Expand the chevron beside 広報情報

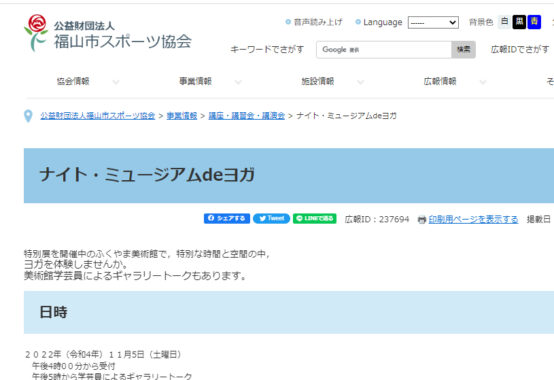click(x=483, y=82)
